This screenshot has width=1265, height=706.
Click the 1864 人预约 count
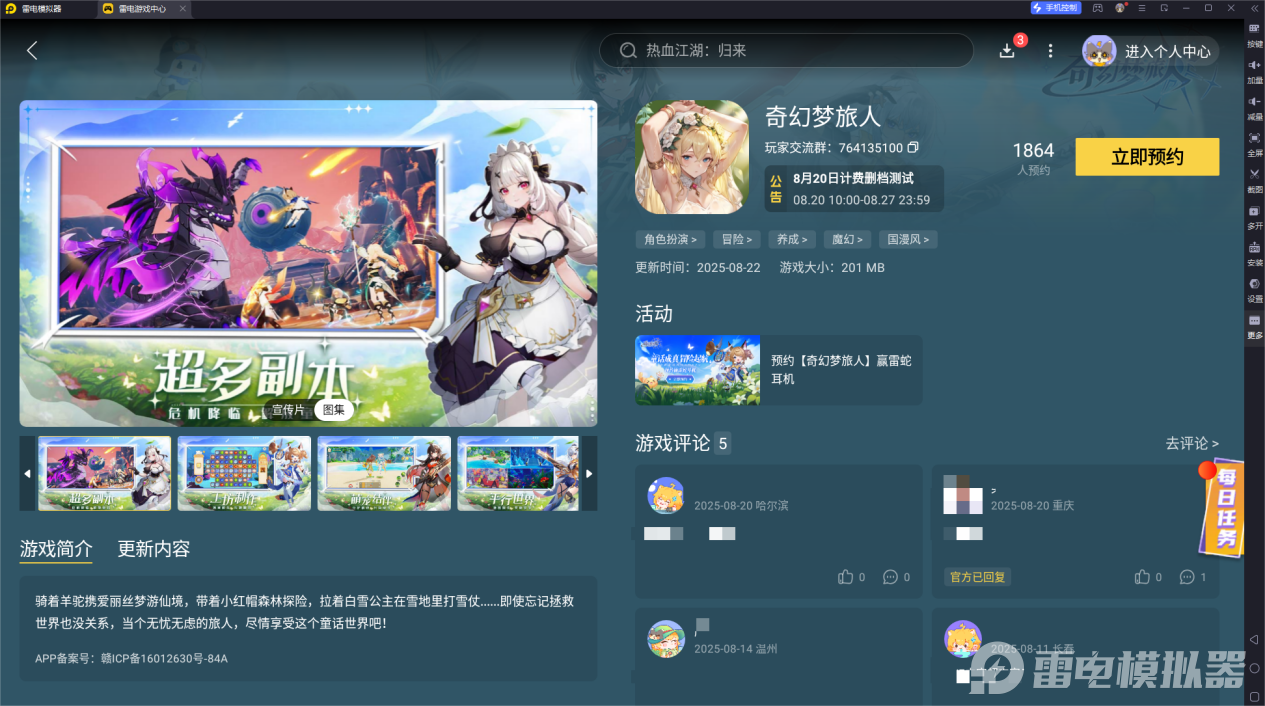point(1033,158)
